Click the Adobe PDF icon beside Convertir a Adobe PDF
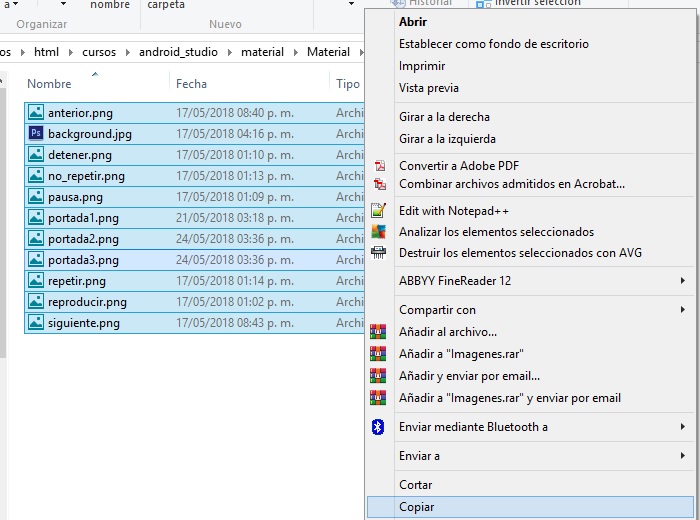 pyautogui.click(x=379, y=166)
